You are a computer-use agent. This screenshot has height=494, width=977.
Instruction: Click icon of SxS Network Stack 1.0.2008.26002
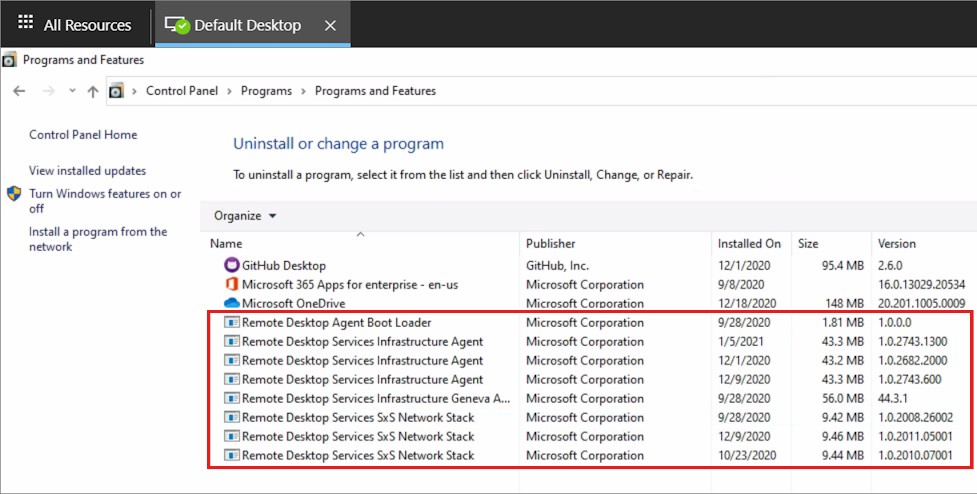coord(231,417)
